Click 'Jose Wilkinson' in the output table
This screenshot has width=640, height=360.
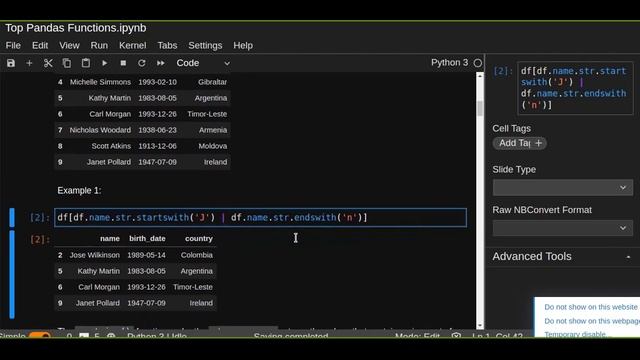95,255
